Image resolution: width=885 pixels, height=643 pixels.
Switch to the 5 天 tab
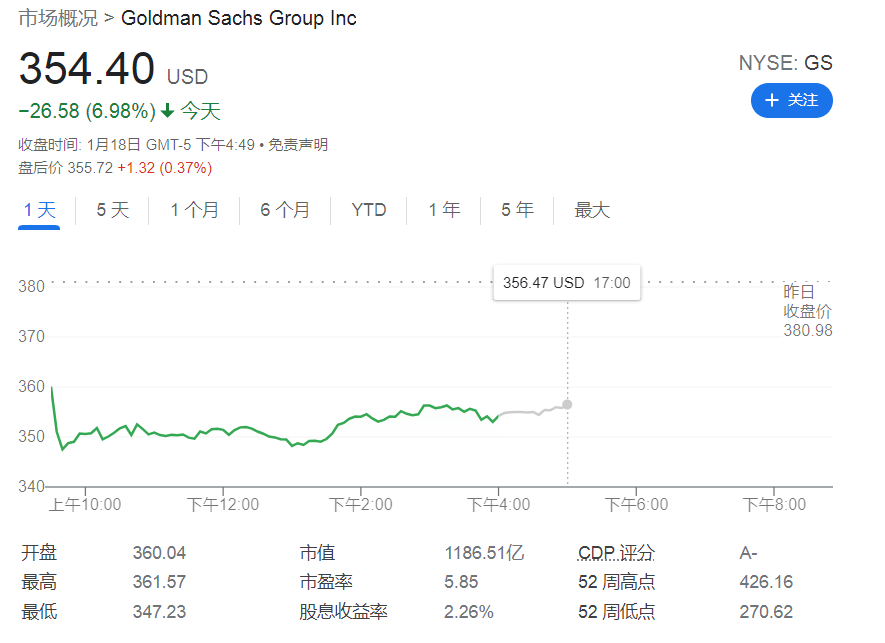click(112, 210)
